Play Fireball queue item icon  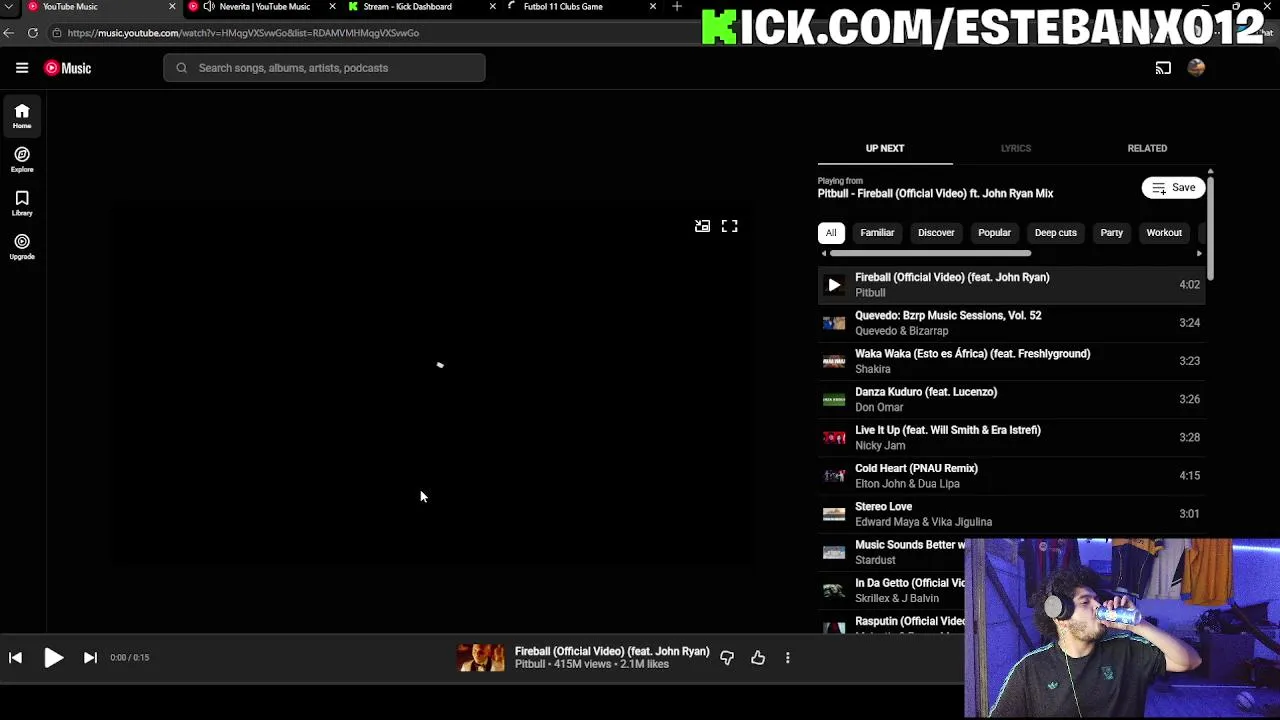(x=834, y=285)
